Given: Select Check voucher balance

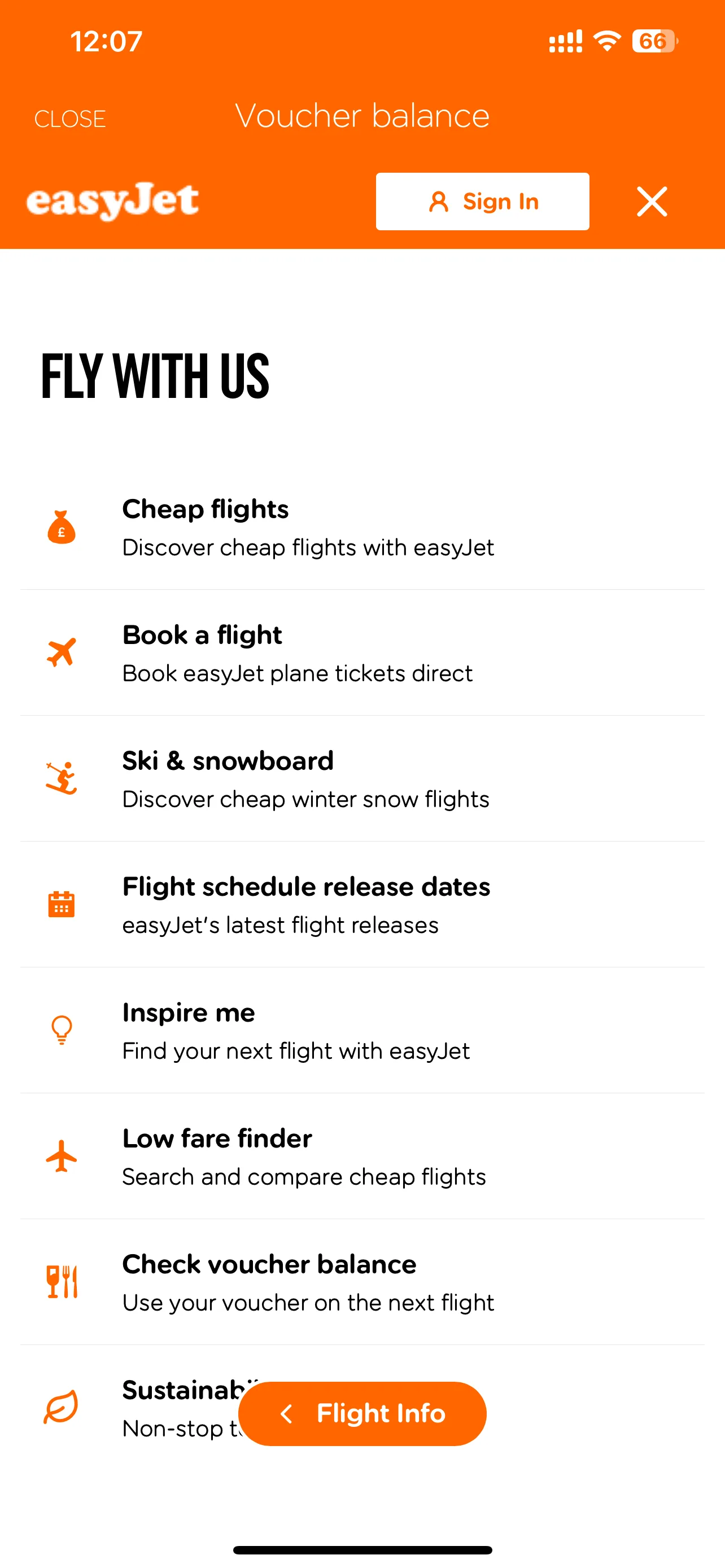Looking at the screenshot, I should pyautogui.click(x=308, y=1282).
